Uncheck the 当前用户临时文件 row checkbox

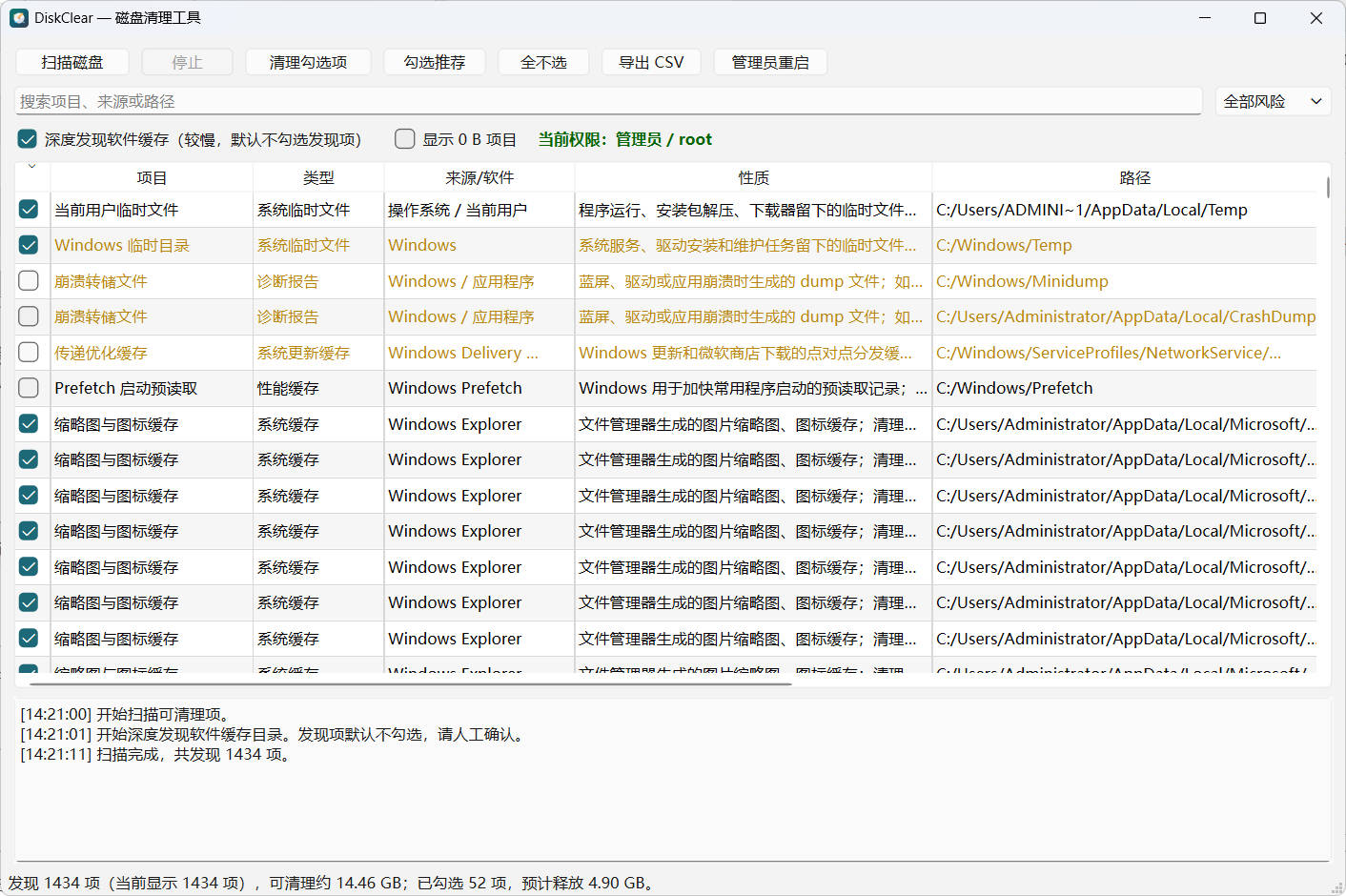pyautogui.click(x=29, y=210)
